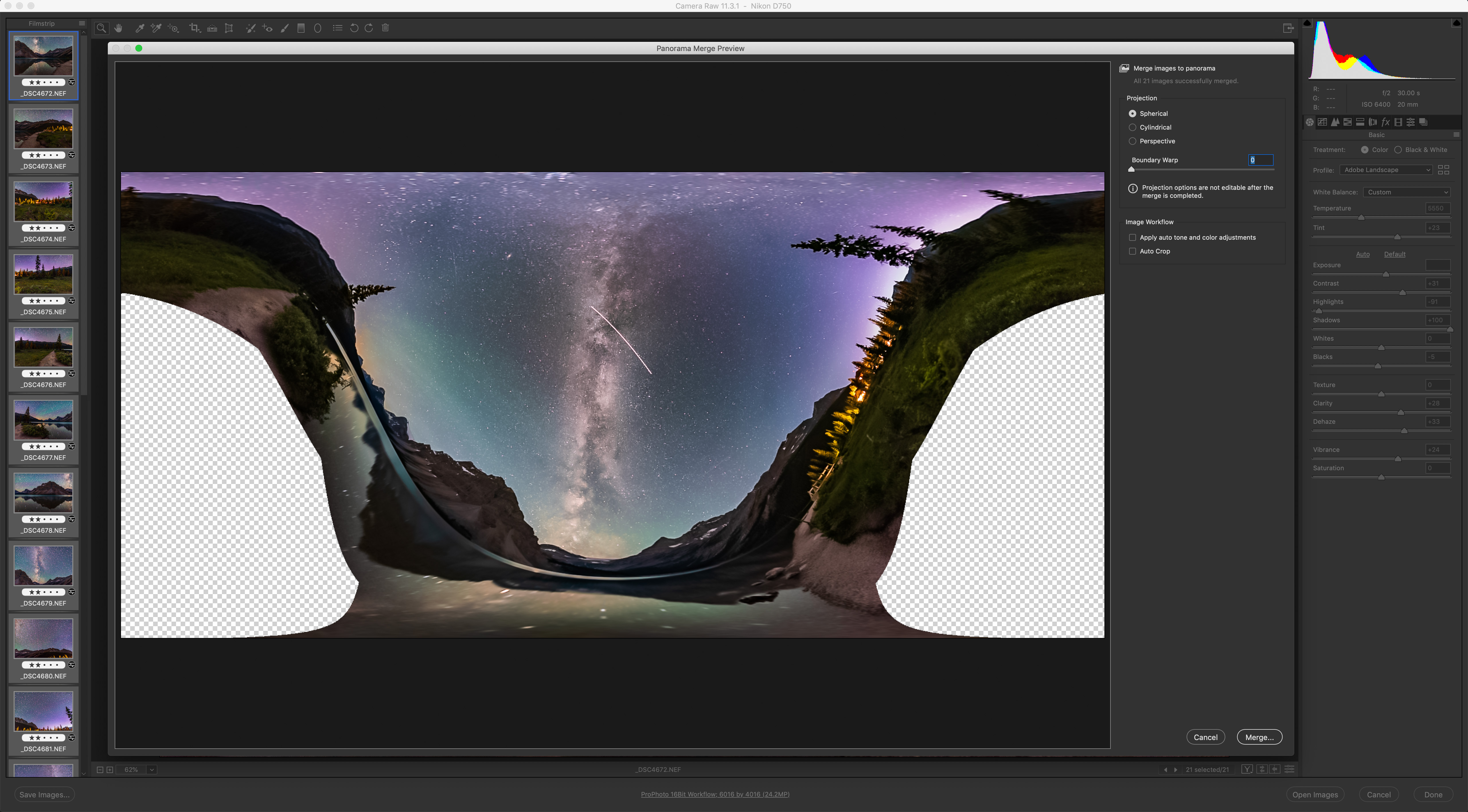This screenshot has height=812, width=1468.
Task: Expand White Balance Custom dropdown
Action: click(x=1406, y=192)
